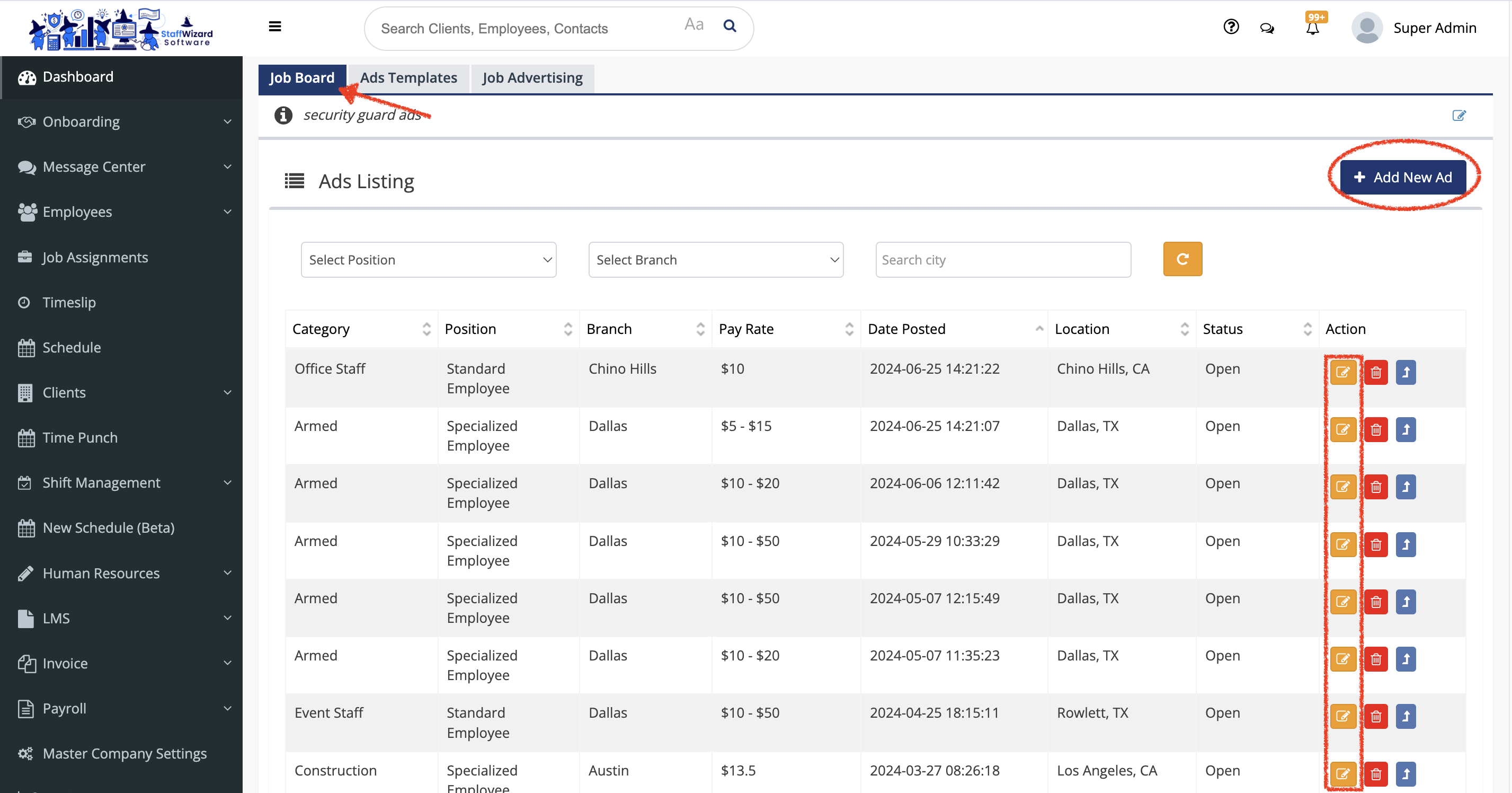The image size is (1512, 793).
Task: Switch to the Job Advertising tab
Action: 532,78
